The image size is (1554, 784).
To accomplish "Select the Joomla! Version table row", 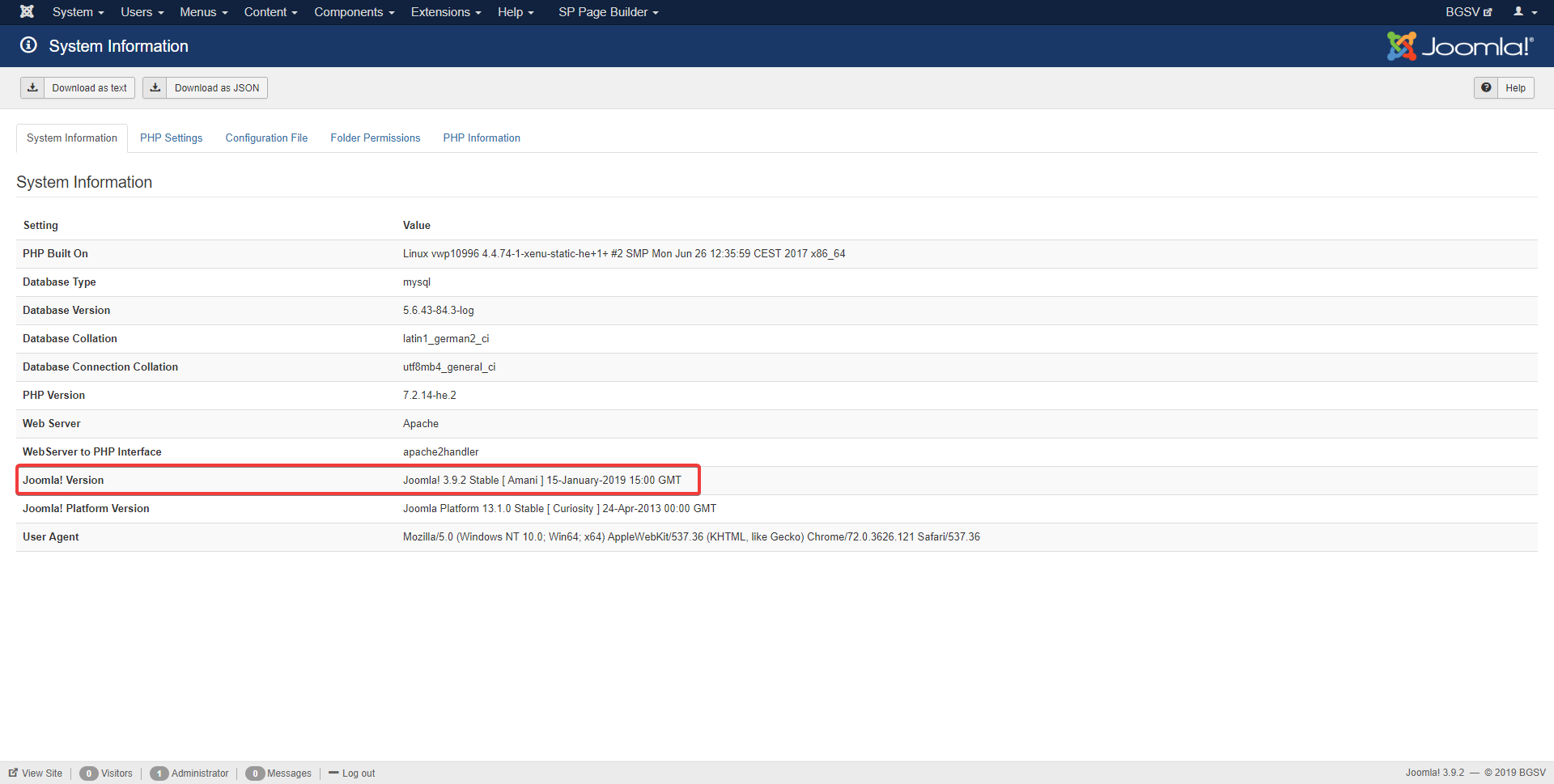I will tap(358, 481).
